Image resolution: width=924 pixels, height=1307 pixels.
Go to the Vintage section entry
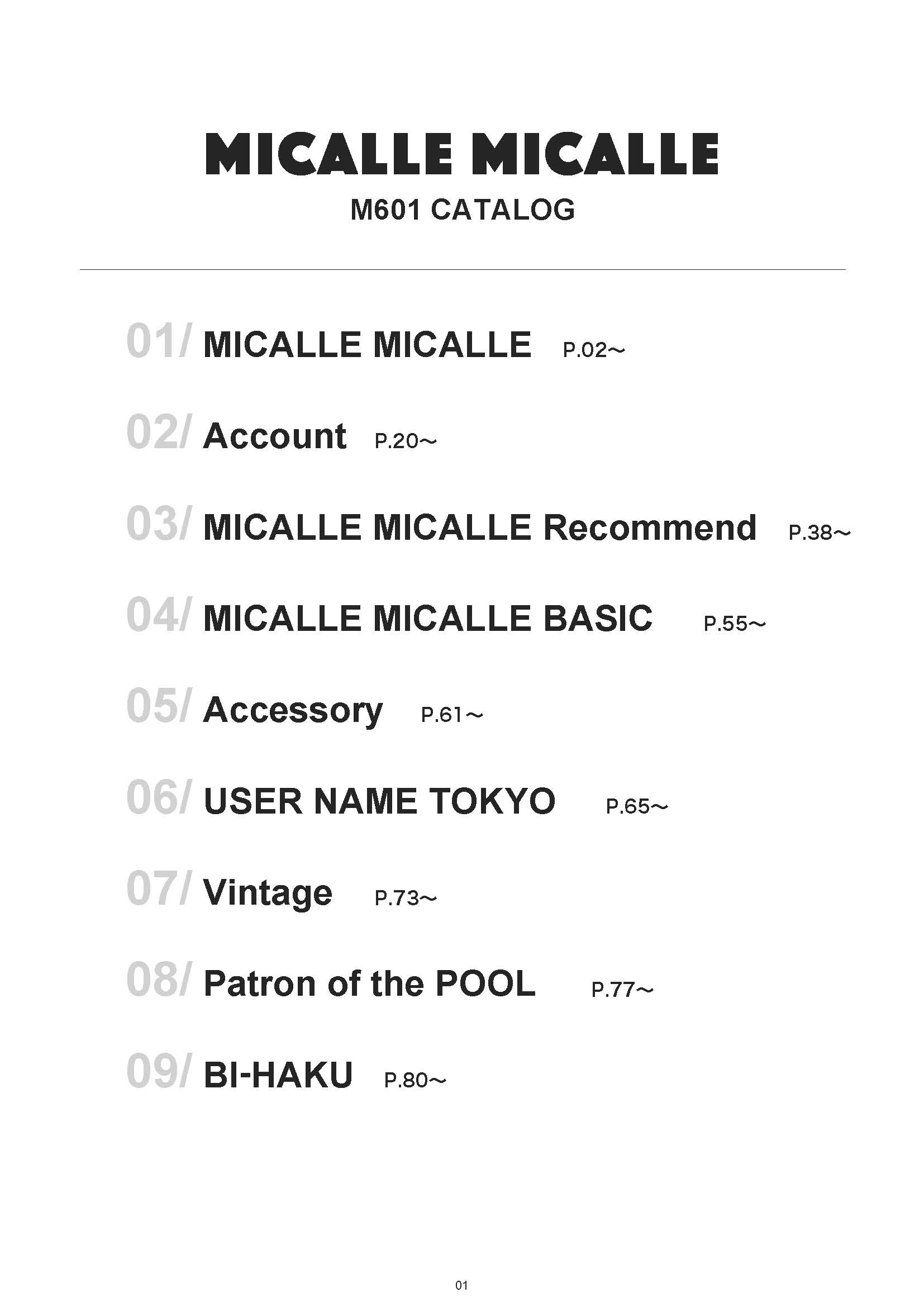pyautogui.click(x=268, y=892)
